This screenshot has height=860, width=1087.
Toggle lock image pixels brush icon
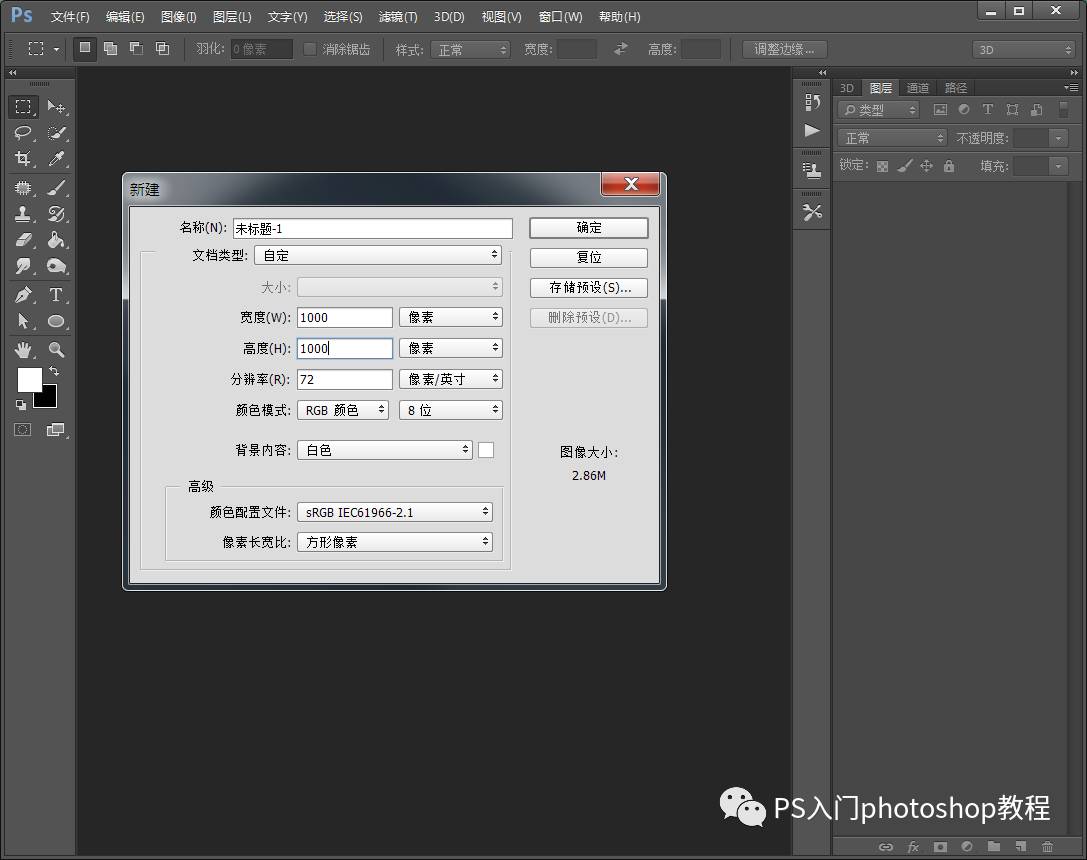(905, 166)
